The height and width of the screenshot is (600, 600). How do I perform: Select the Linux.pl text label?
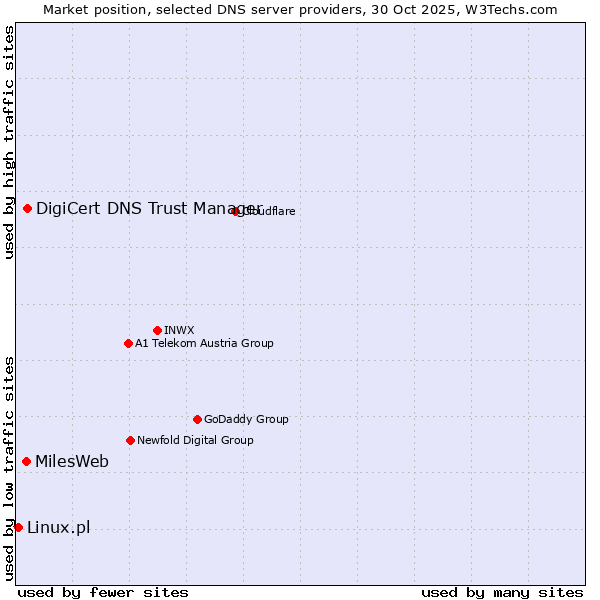[x=58, y=527]
